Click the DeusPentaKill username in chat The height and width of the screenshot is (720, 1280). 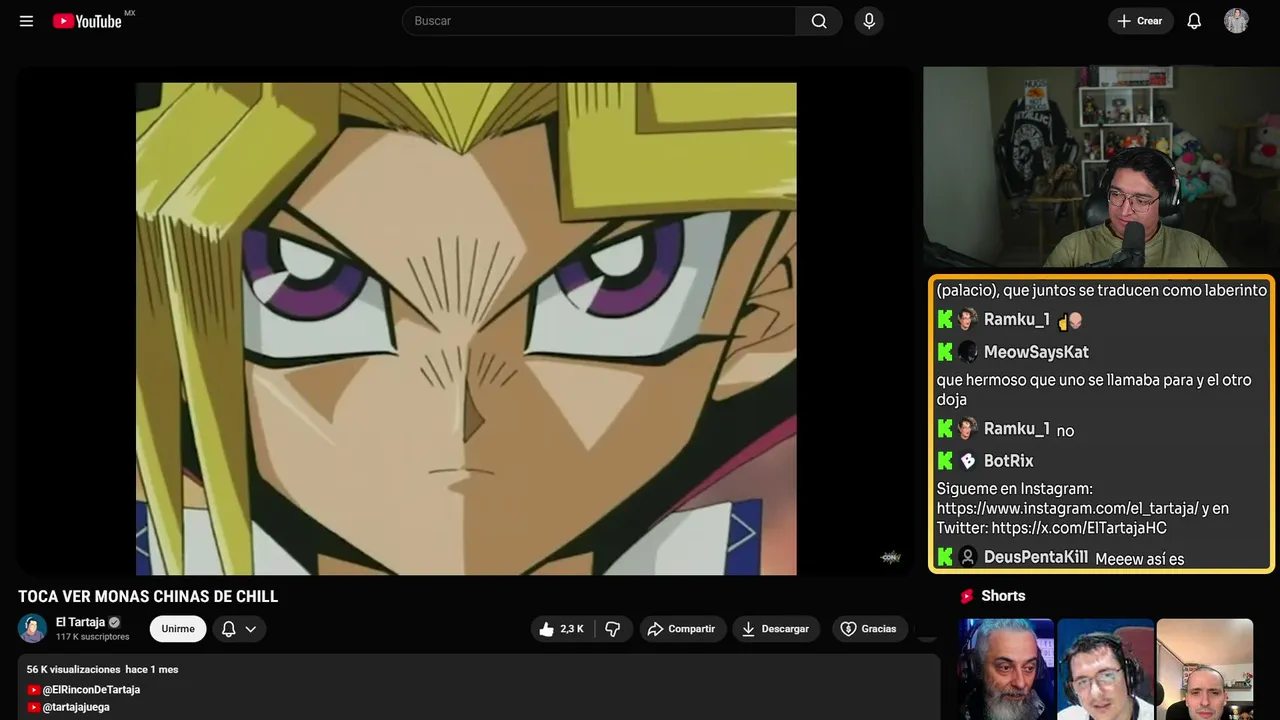[x=1036, y=557]
